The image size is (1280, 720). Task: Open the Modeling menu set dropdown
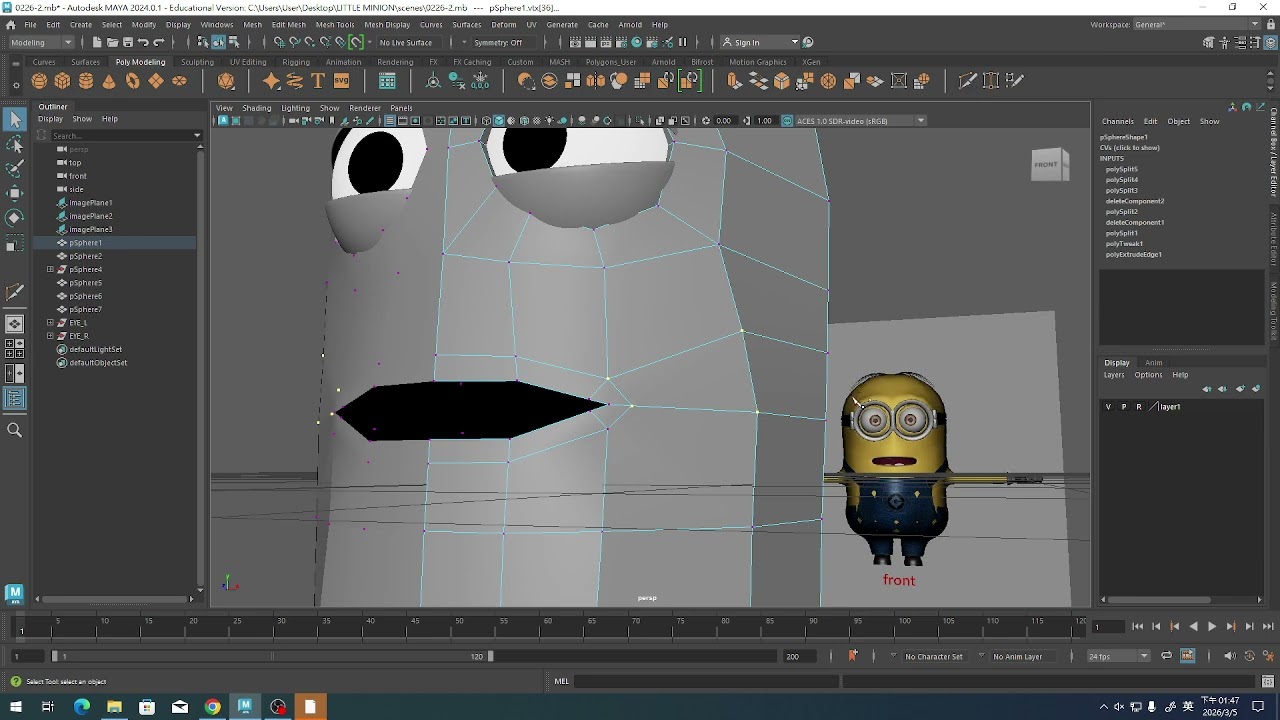pos(40,42)
